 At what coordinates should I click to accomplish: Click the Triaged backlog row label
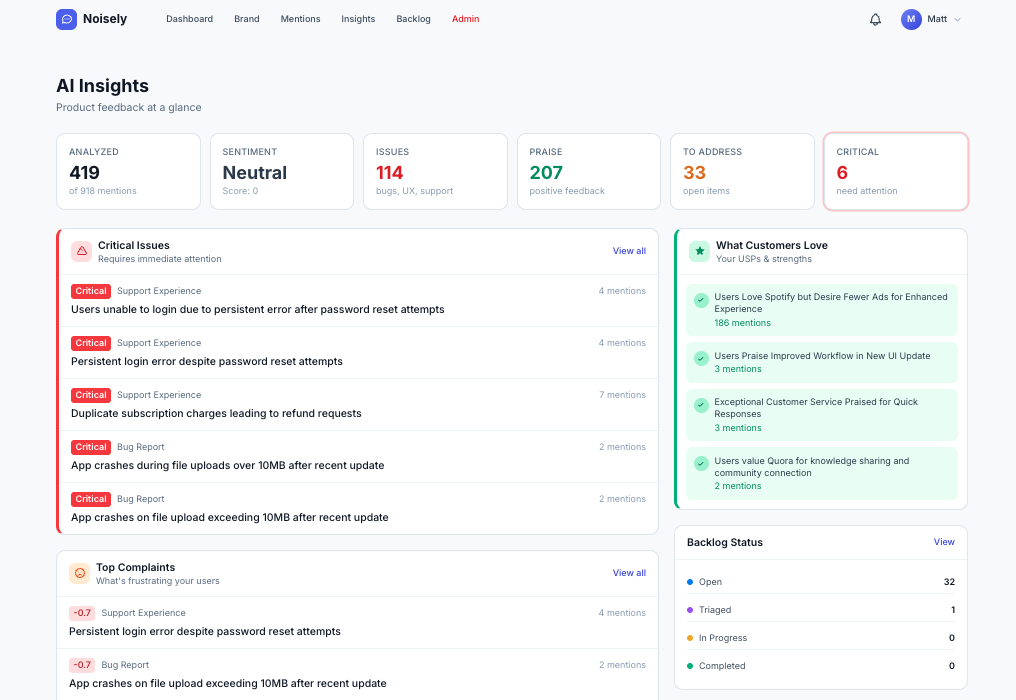[x=715, y=610]
